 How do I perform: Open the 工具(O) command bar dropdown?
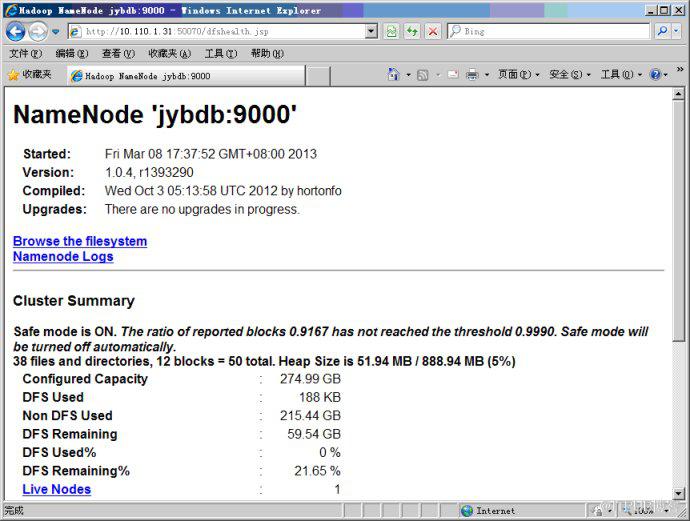[x=622, y=75]
